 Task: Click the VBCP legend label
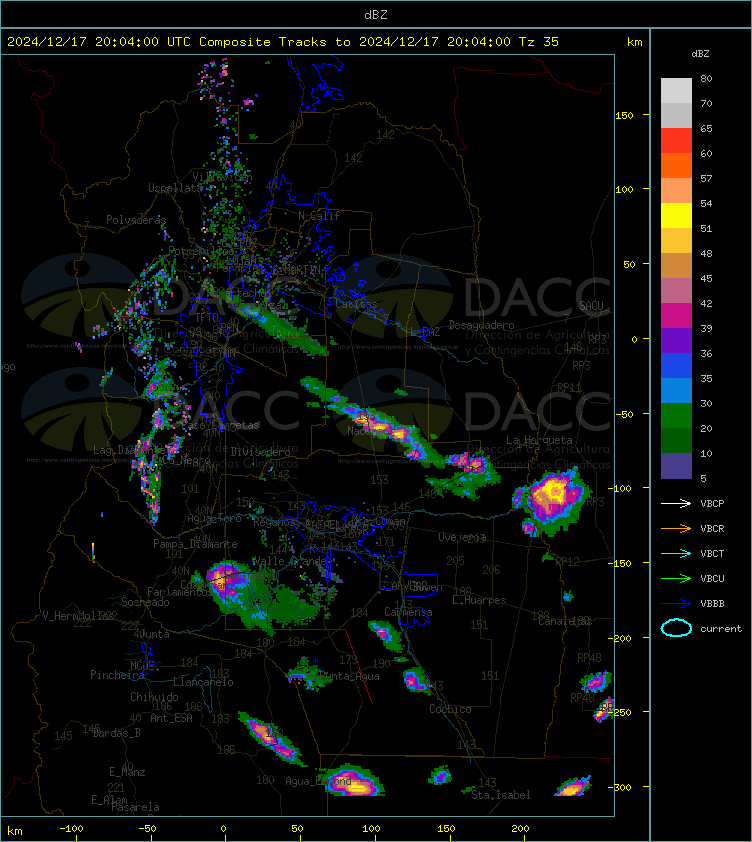[x=712, y=503]
